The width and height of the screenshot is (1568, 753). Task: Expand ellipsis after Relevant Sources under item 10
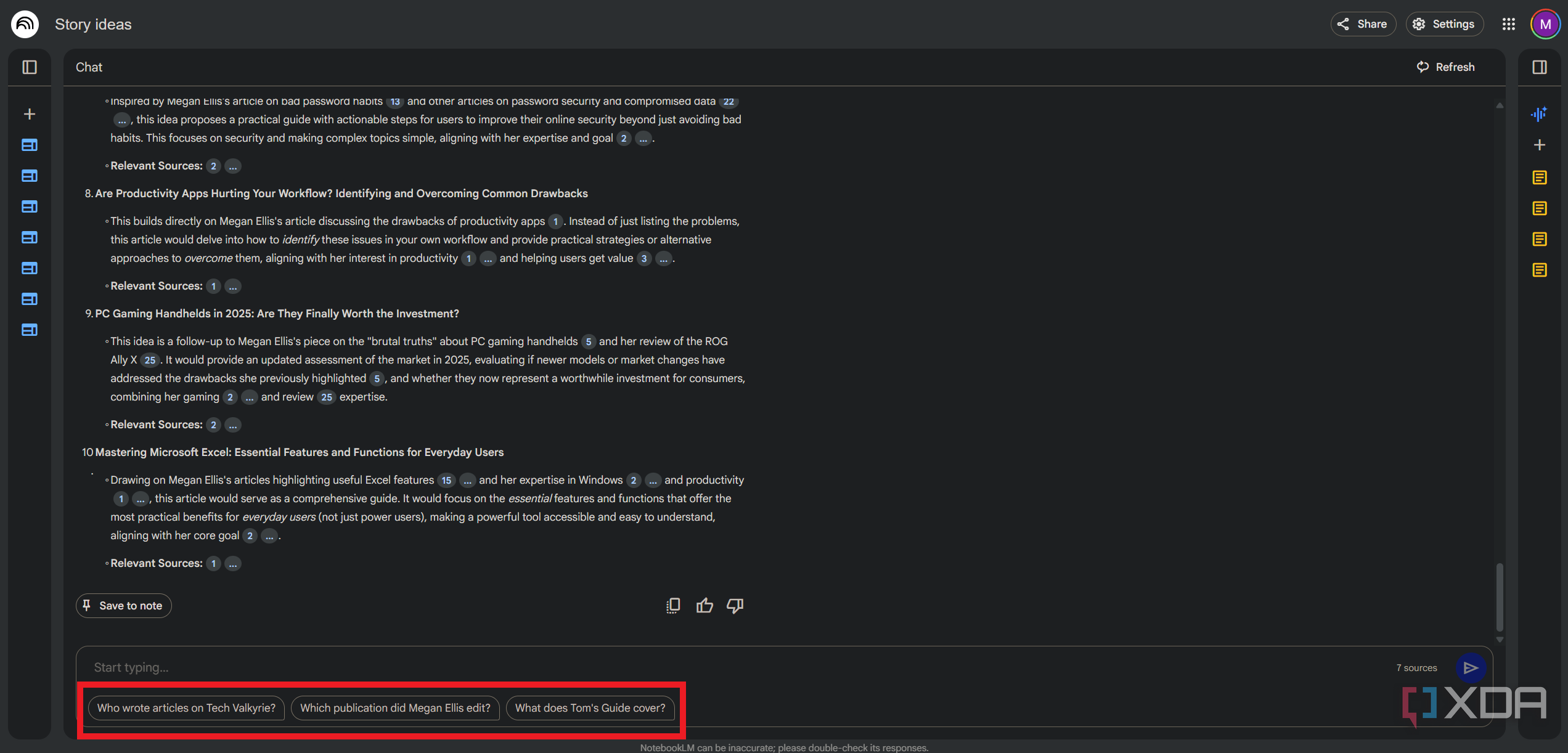pyautogui.click(x=232, y=564)
